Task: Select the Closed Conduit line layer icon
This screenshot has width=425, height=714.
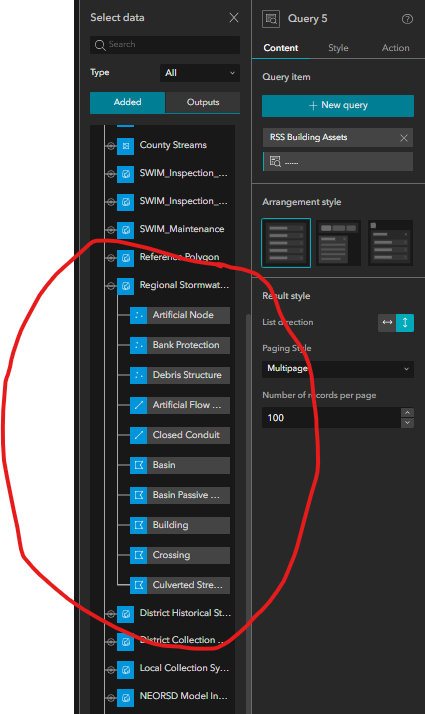Action: pos(138,435)
